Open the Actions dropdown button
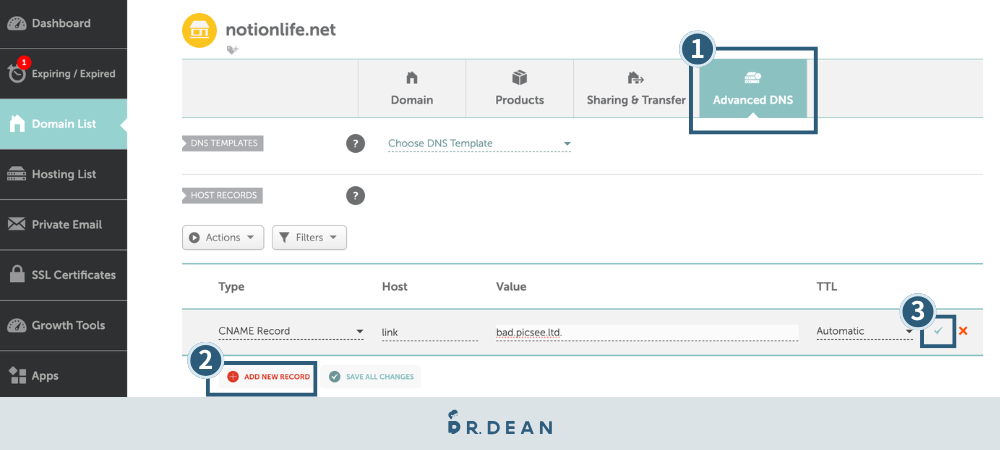Image resolution: width=1000 pixels, height=450 pixels. pyautogui.click(x=223, y=237)
